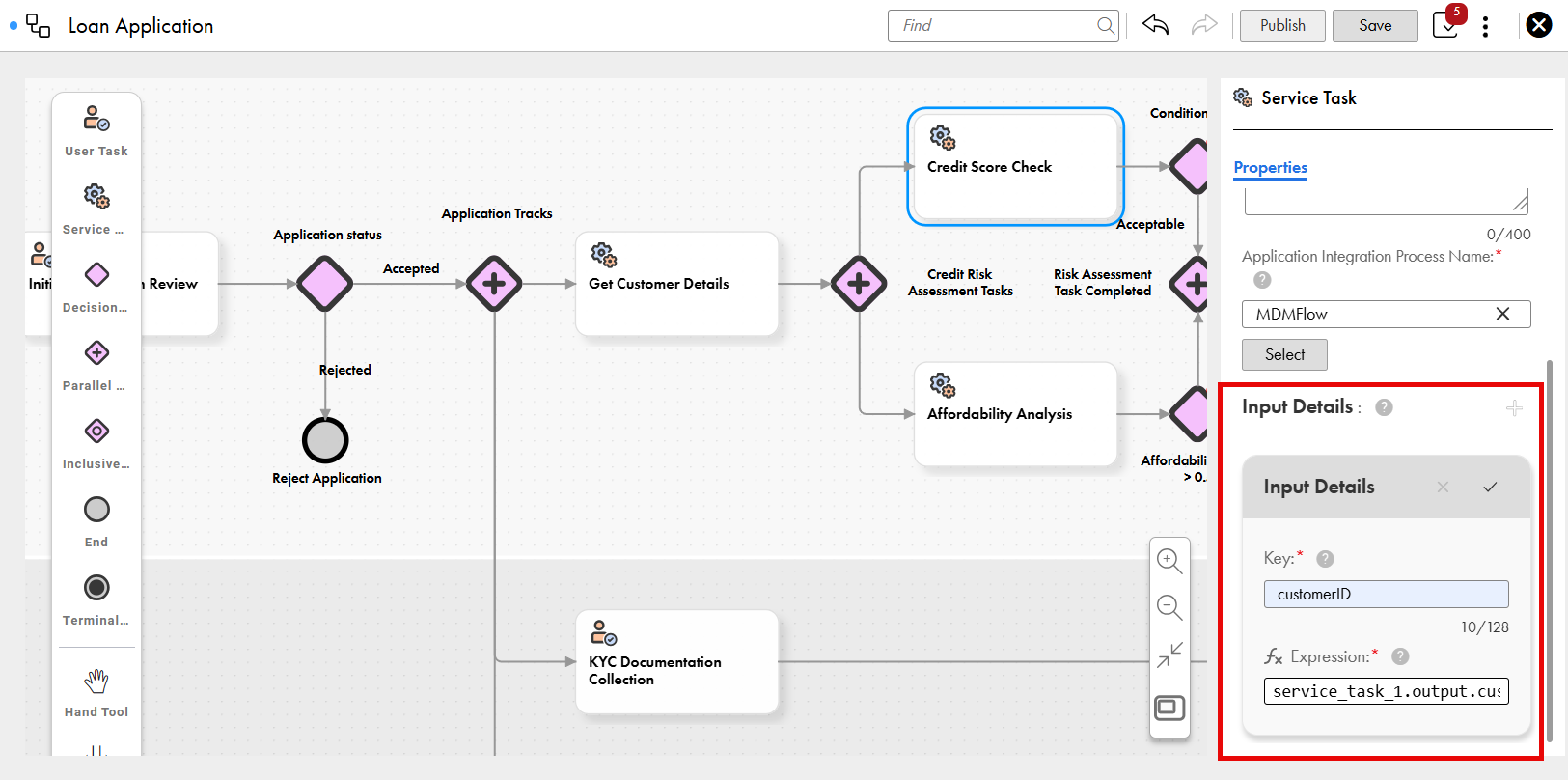Select the Get Customer Details task
The image size is (1568, 780).
click(676, 283)
